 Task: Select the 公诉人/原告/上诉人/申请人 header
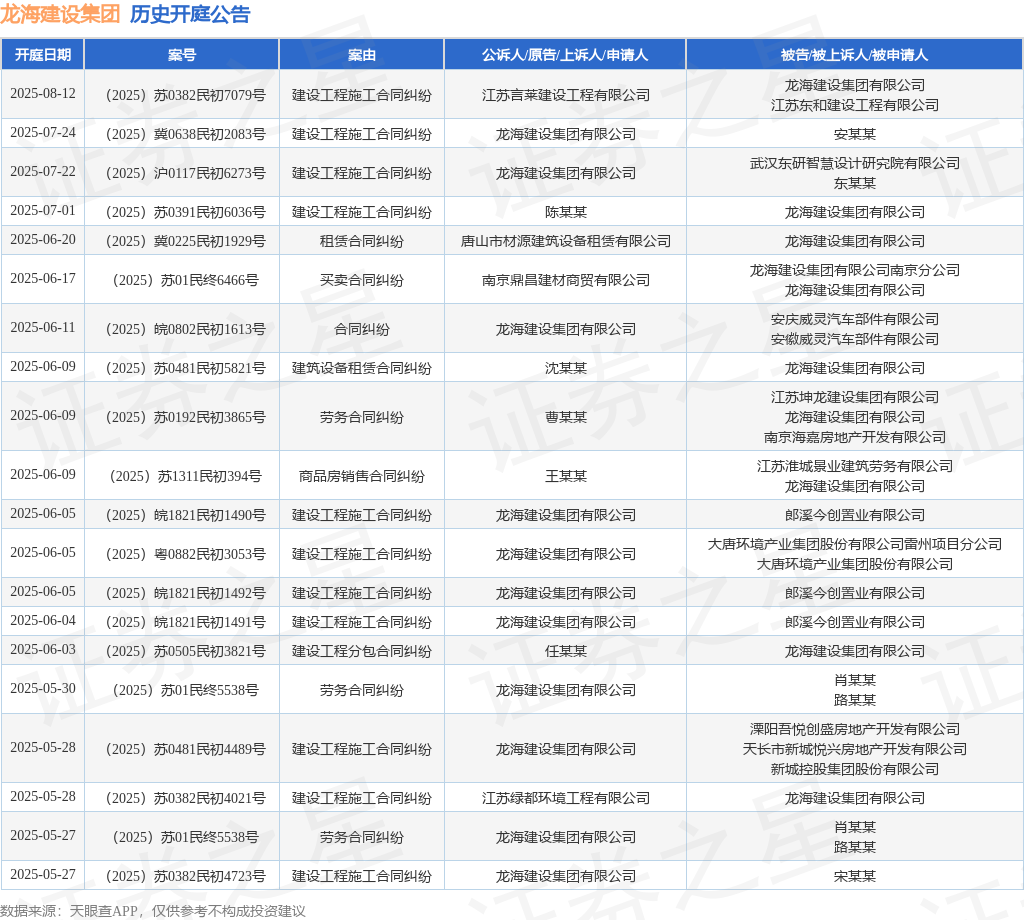pos(565,55)
